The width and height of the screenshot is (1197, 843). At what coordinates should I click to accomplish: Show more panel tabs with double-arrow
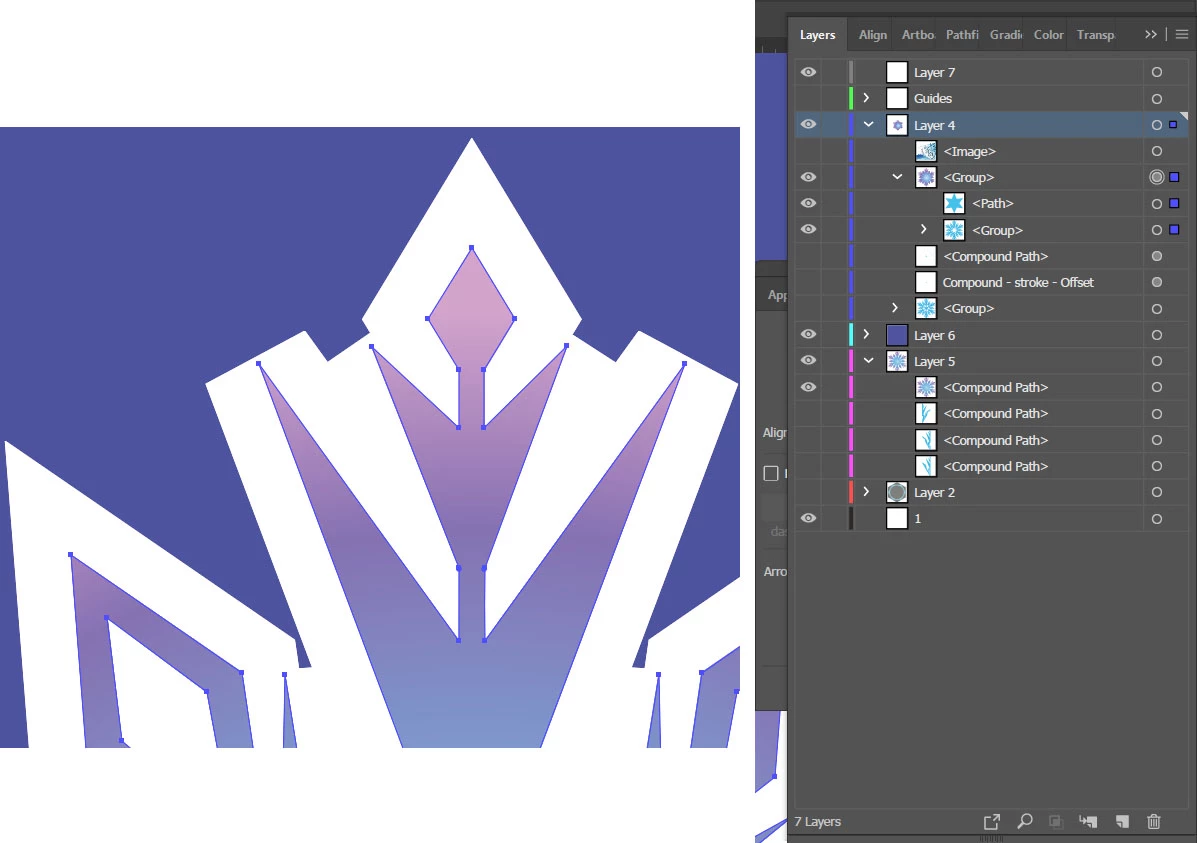coord(1150,34)
